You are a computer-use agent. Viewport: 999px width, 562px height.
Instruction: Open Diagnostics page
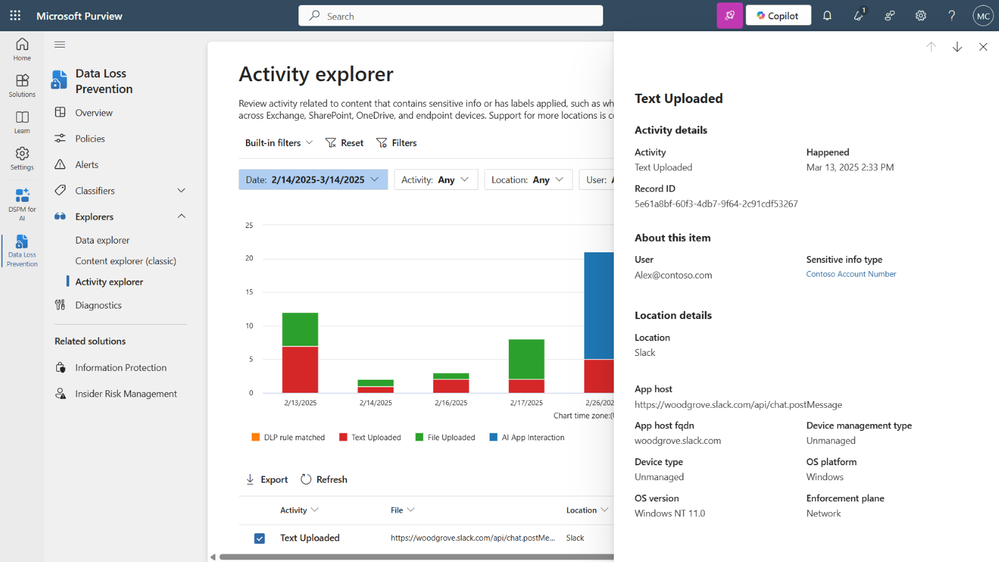point(98,305)
